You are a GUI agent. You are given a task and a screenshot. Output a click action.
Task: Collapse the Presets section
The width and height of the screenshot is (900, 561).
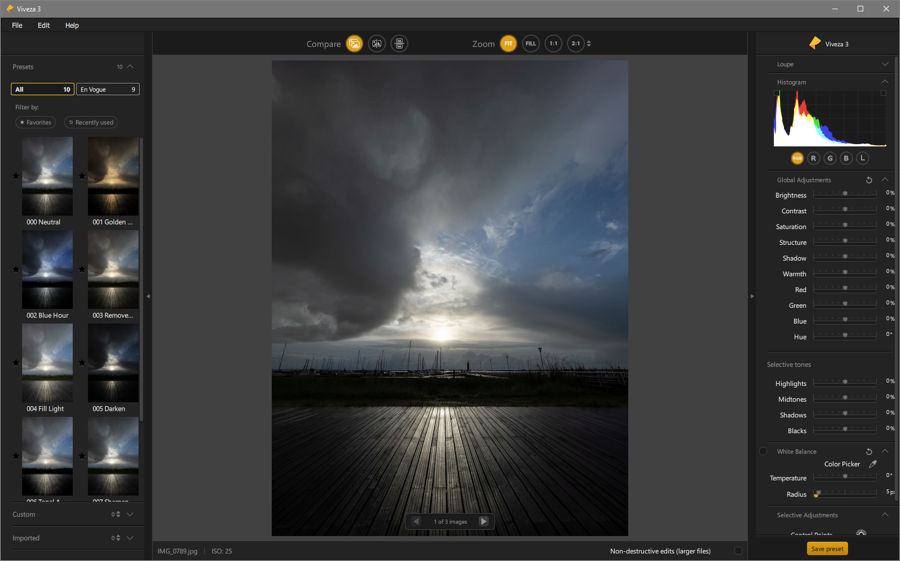tap(130, 67)
